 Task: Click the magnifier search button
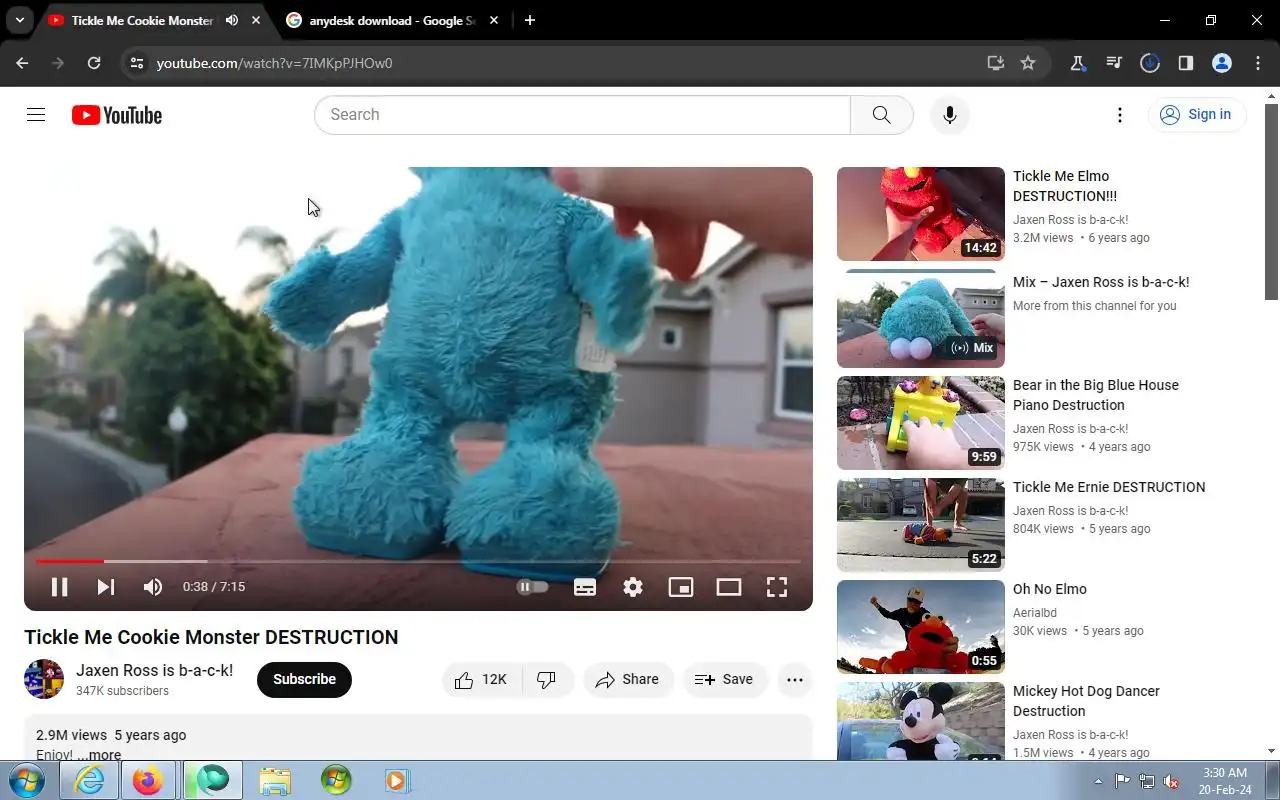click(x=881, y=115)
